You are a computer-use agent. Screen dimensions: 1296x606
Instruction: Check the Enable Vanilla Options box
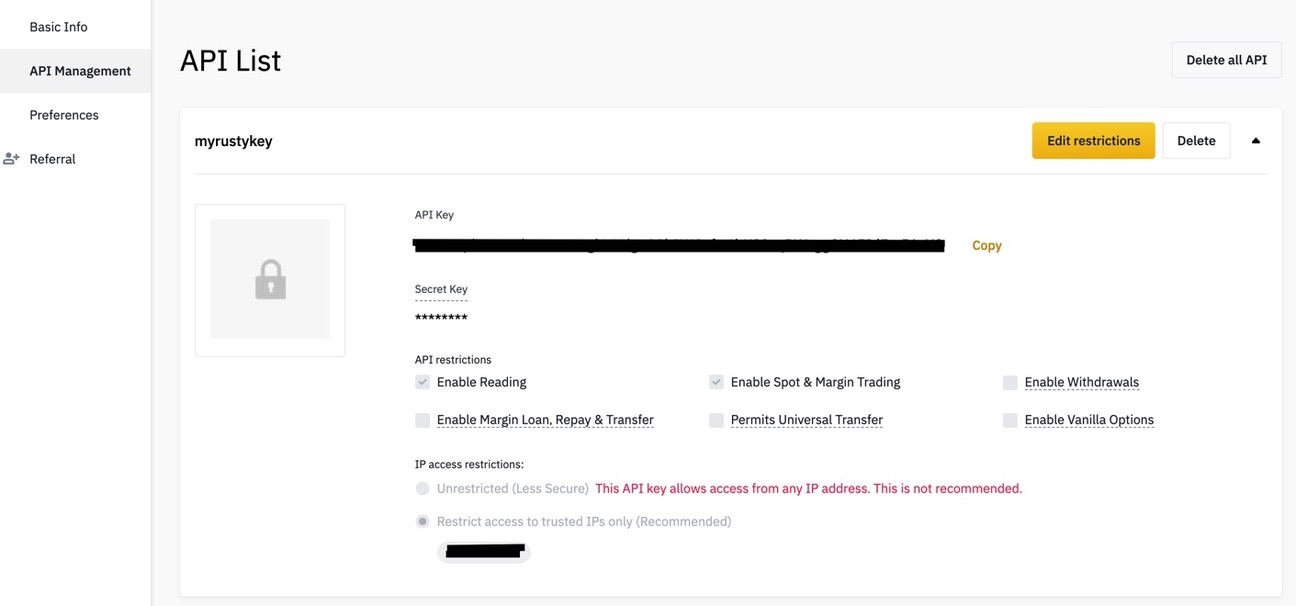tap(1010, 420)
